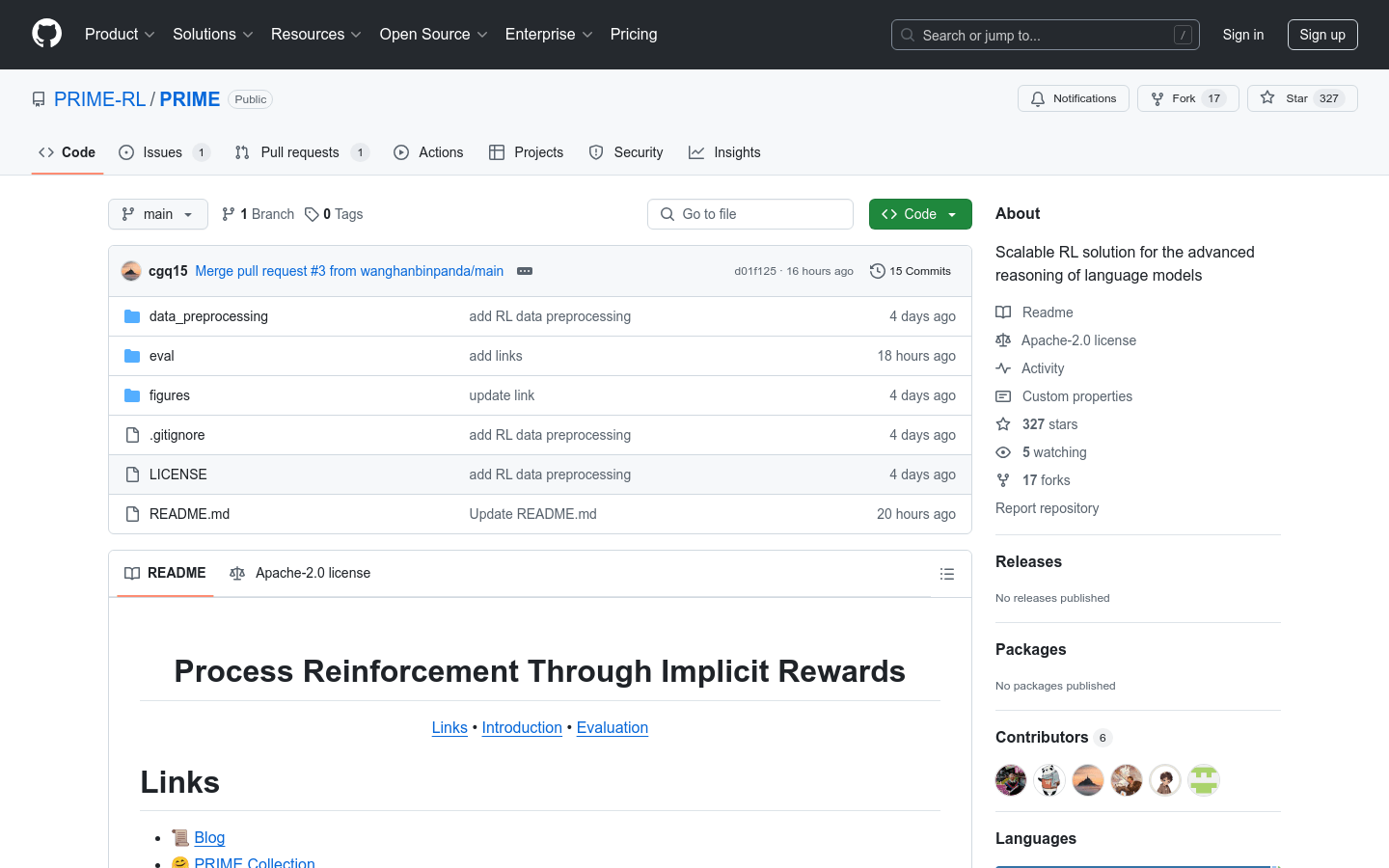Jump to Introduction section link
Screen dimensions: 1389x868
[x=522, y=727]
